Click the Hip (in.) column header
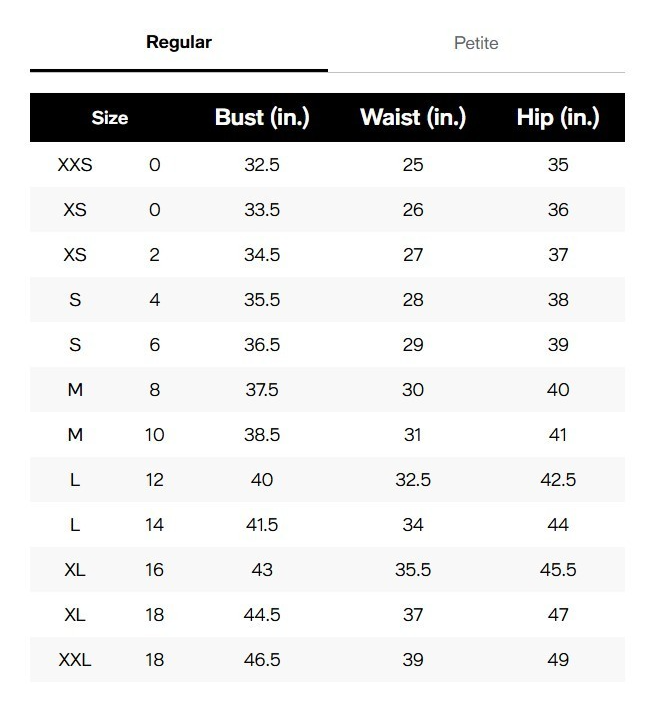The height and width of the screenshot is (716, 652). (558, 118)
